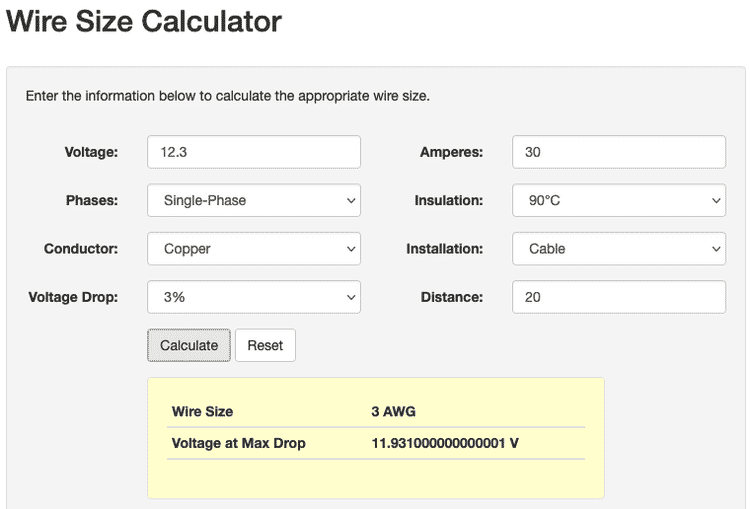
Task: Click the "Conductor:" field label
Action: 81,248
